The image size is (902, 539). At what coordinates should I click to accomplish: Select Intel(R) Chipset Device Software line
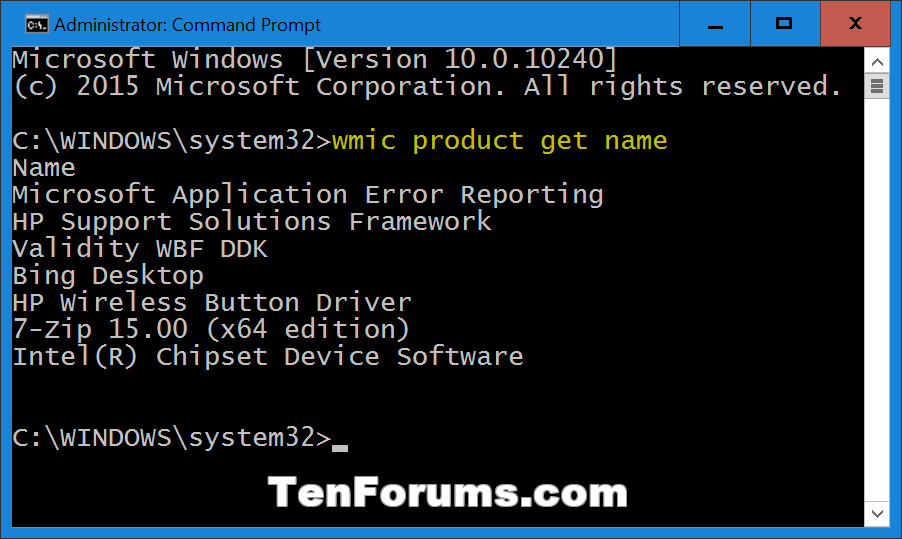(x=268, y=357)
